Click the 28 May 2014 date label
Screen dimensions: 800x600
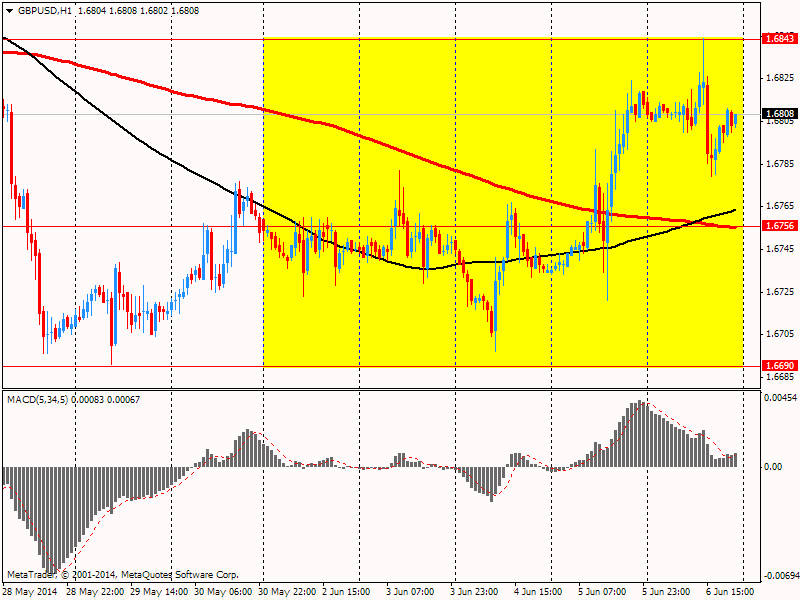(x=30, y=592)
